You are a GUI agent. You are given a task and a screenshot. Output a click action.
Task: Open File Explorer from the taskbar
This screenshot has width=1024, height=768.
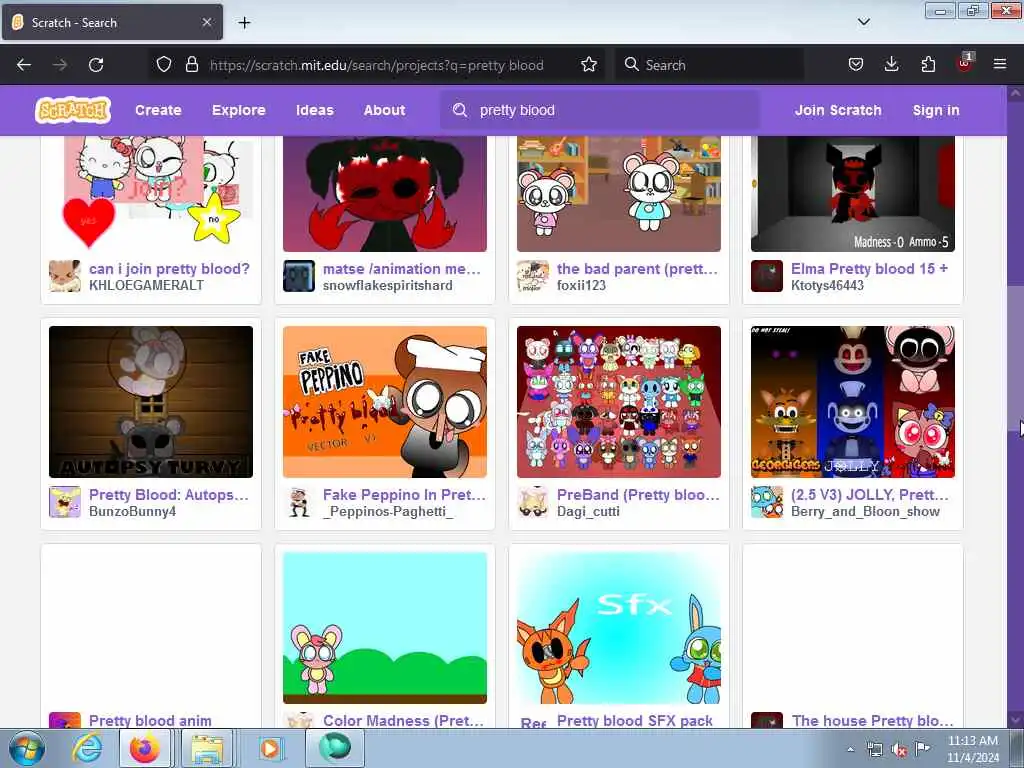(x=207, y=748)
